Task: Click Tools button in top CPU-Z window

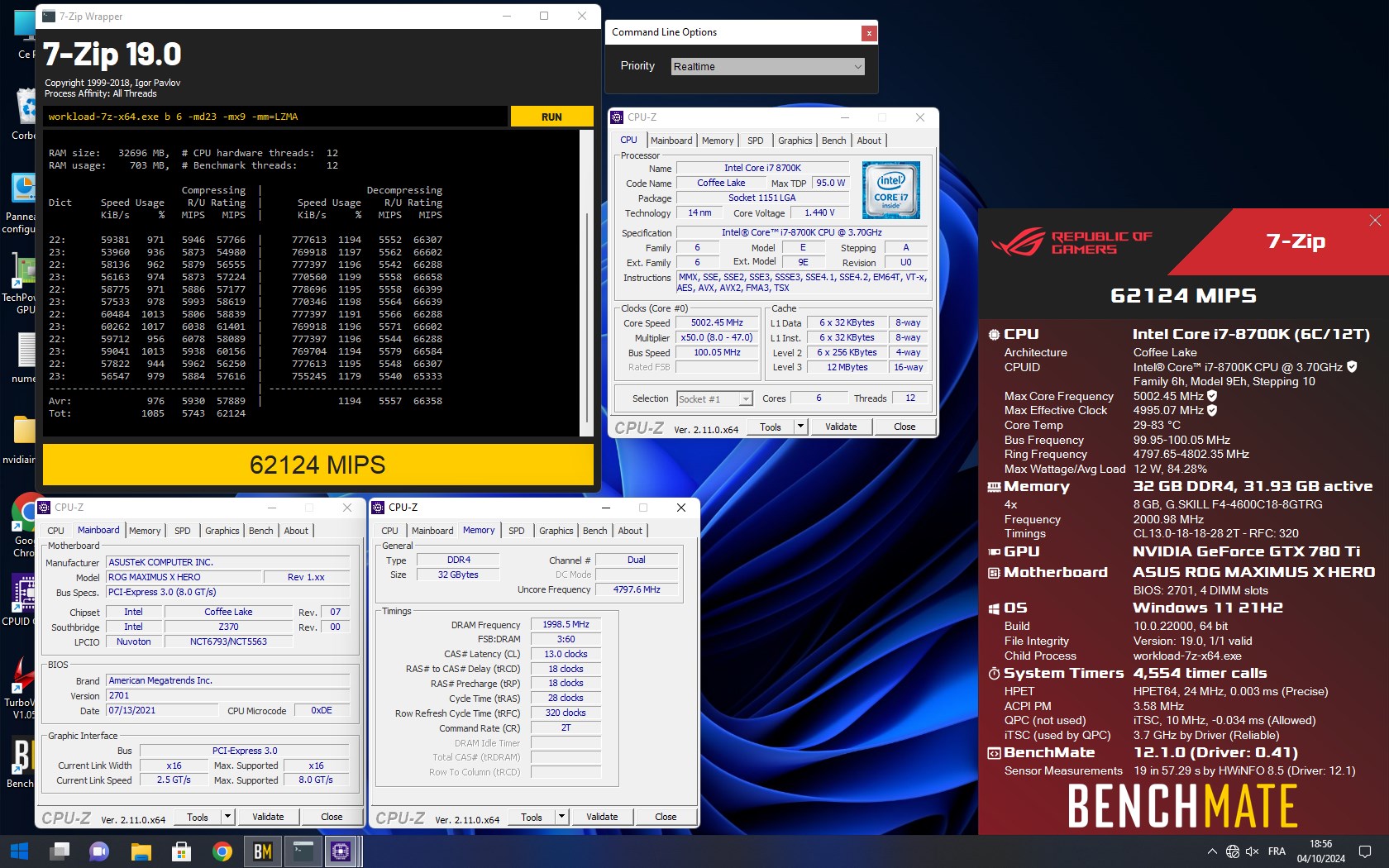Action: 771,427
